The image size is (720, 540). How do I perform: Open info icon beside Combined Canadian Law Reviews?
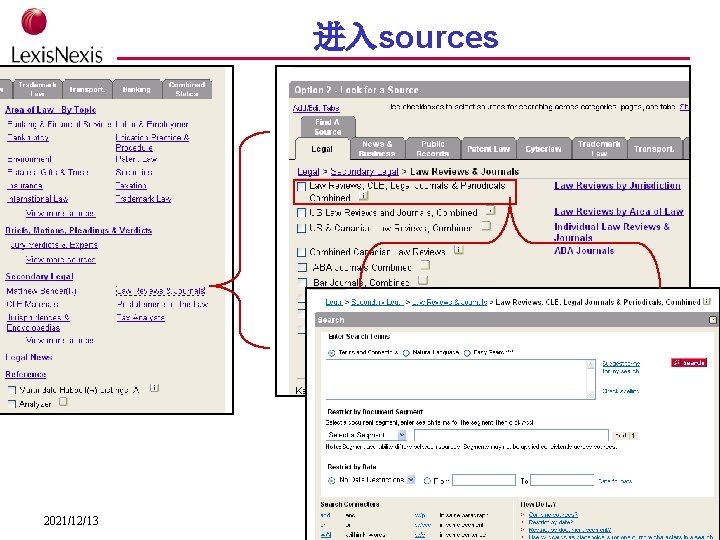(459, 250)
